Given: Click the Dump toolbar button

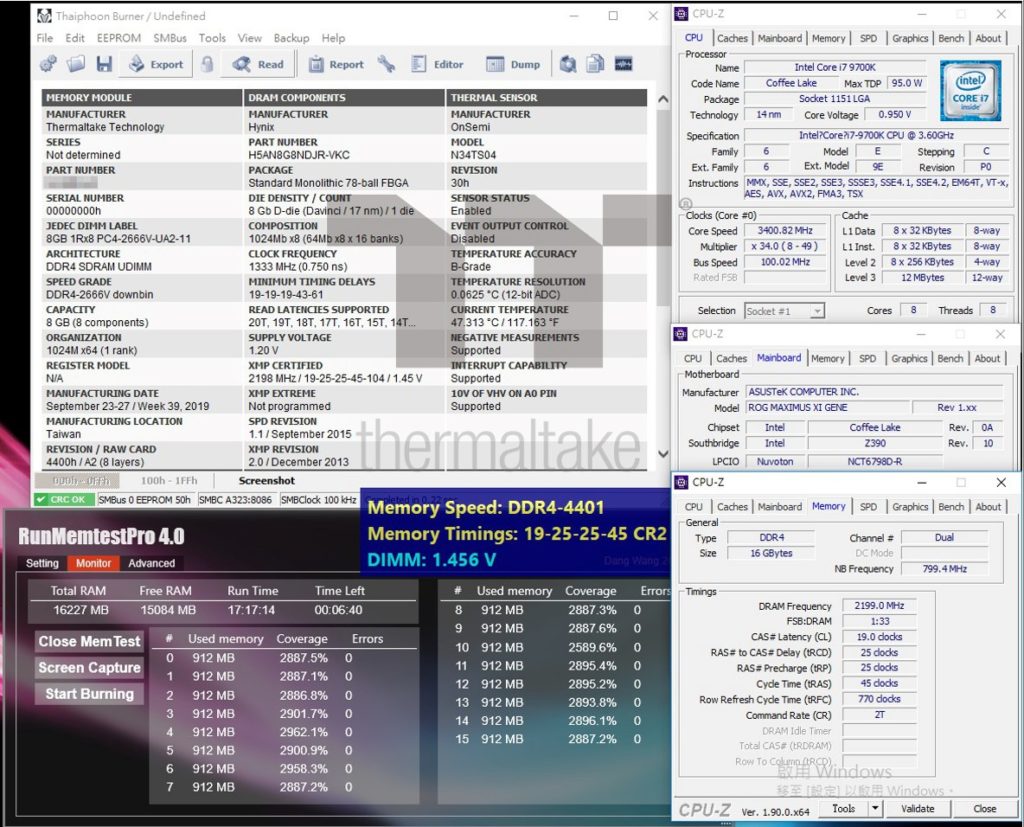Looking at the screenshot, I should (513, 64).
